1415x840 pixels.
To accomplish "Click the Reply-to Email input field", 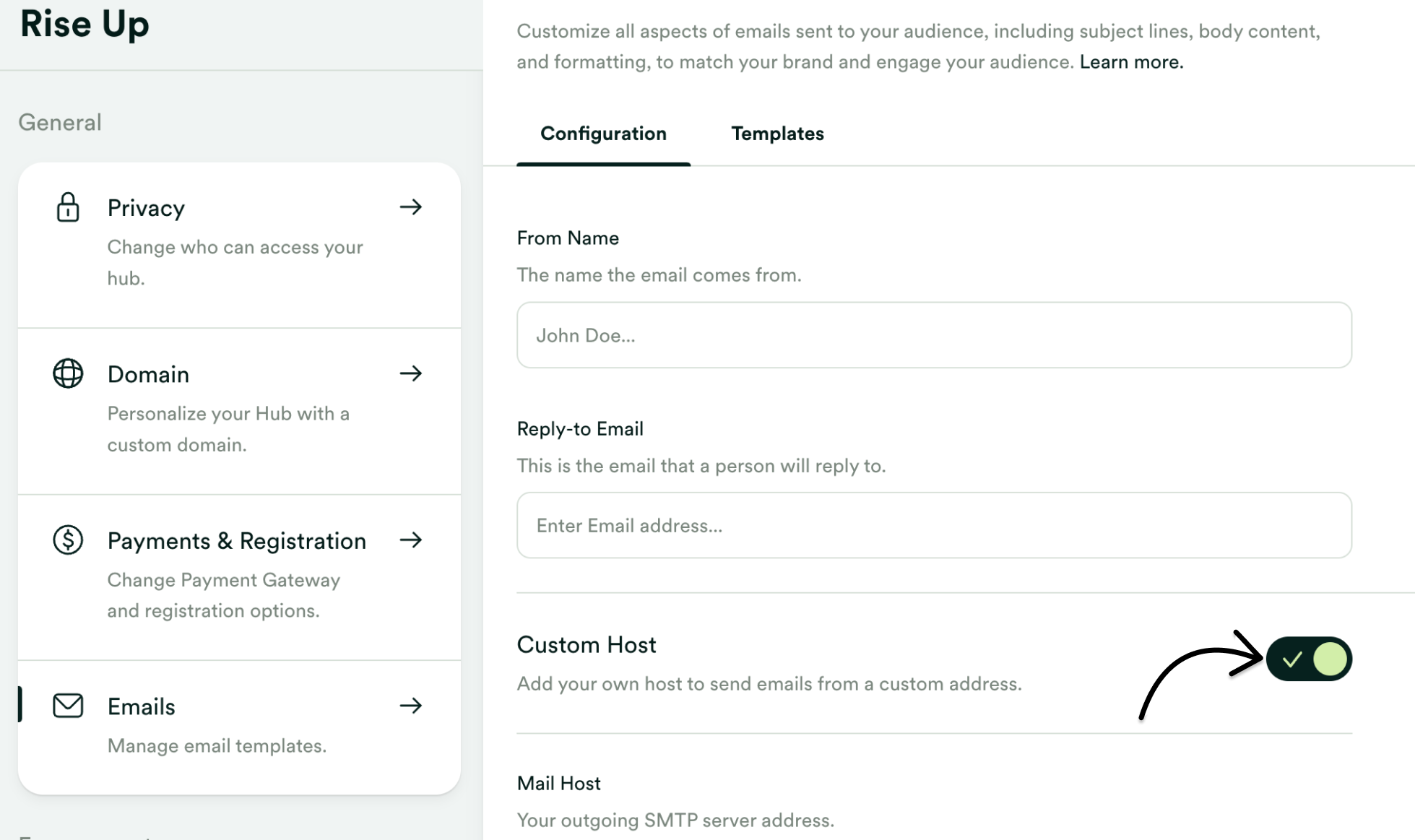I will click(x=933, y=525).
